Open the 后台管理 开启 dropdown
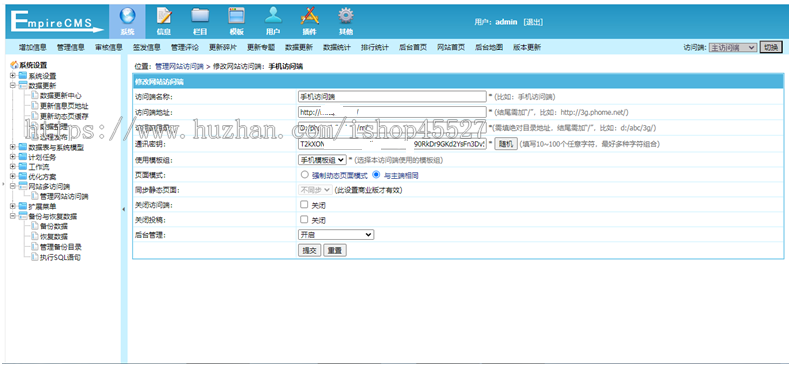 coord(336,234)
